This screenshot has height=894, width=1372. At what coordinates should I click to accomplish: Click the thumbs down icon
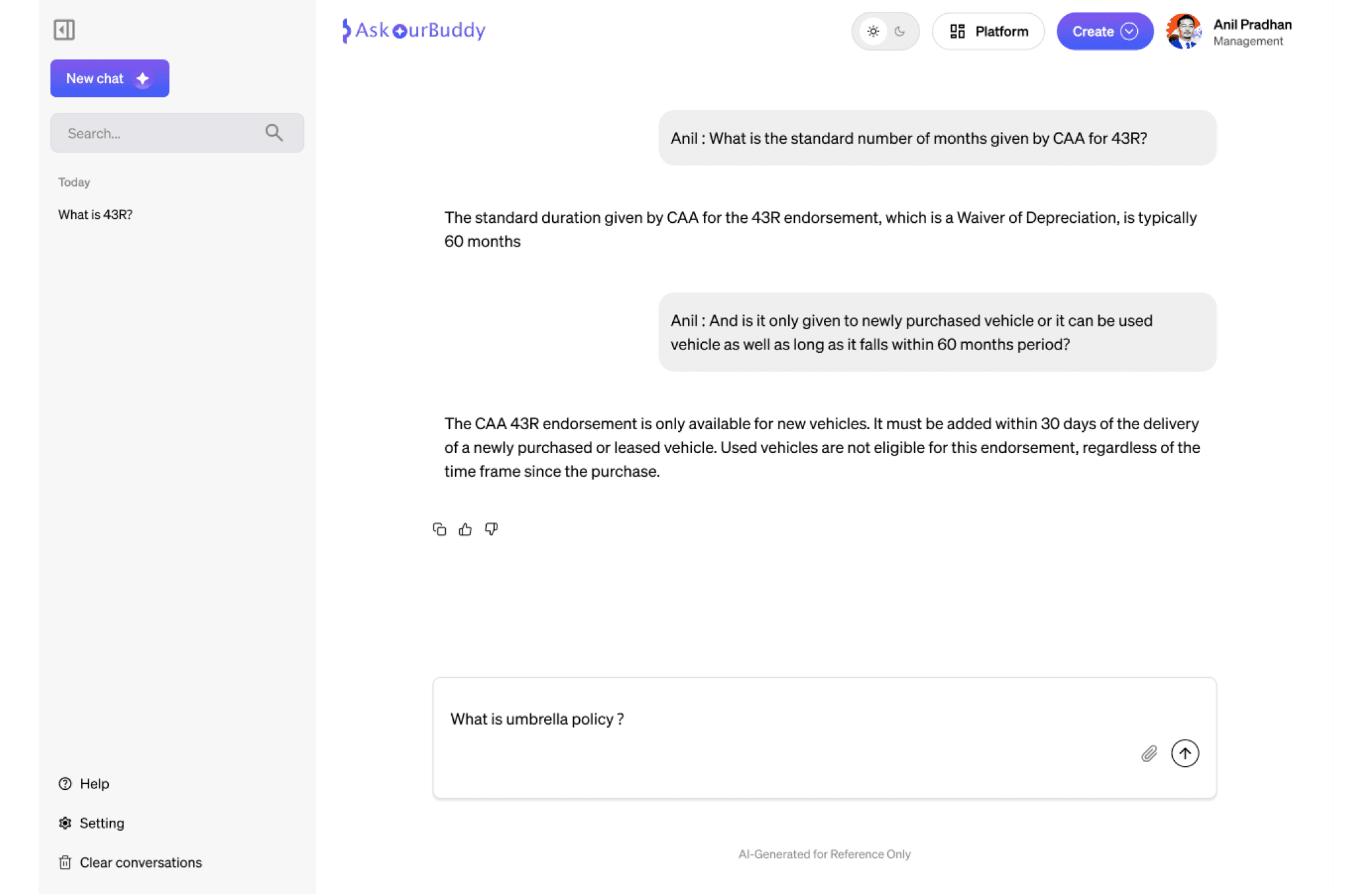(491, 529)
